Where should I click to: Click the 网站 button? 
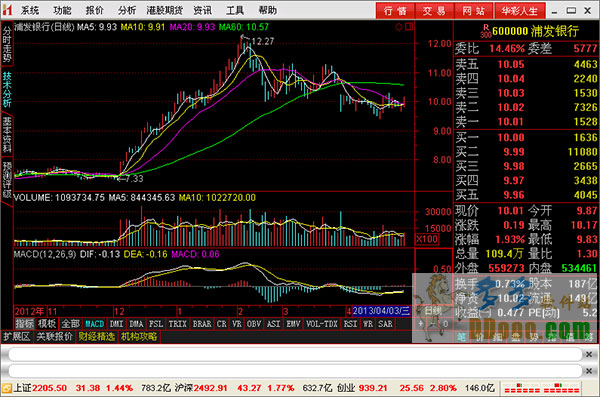474,11
